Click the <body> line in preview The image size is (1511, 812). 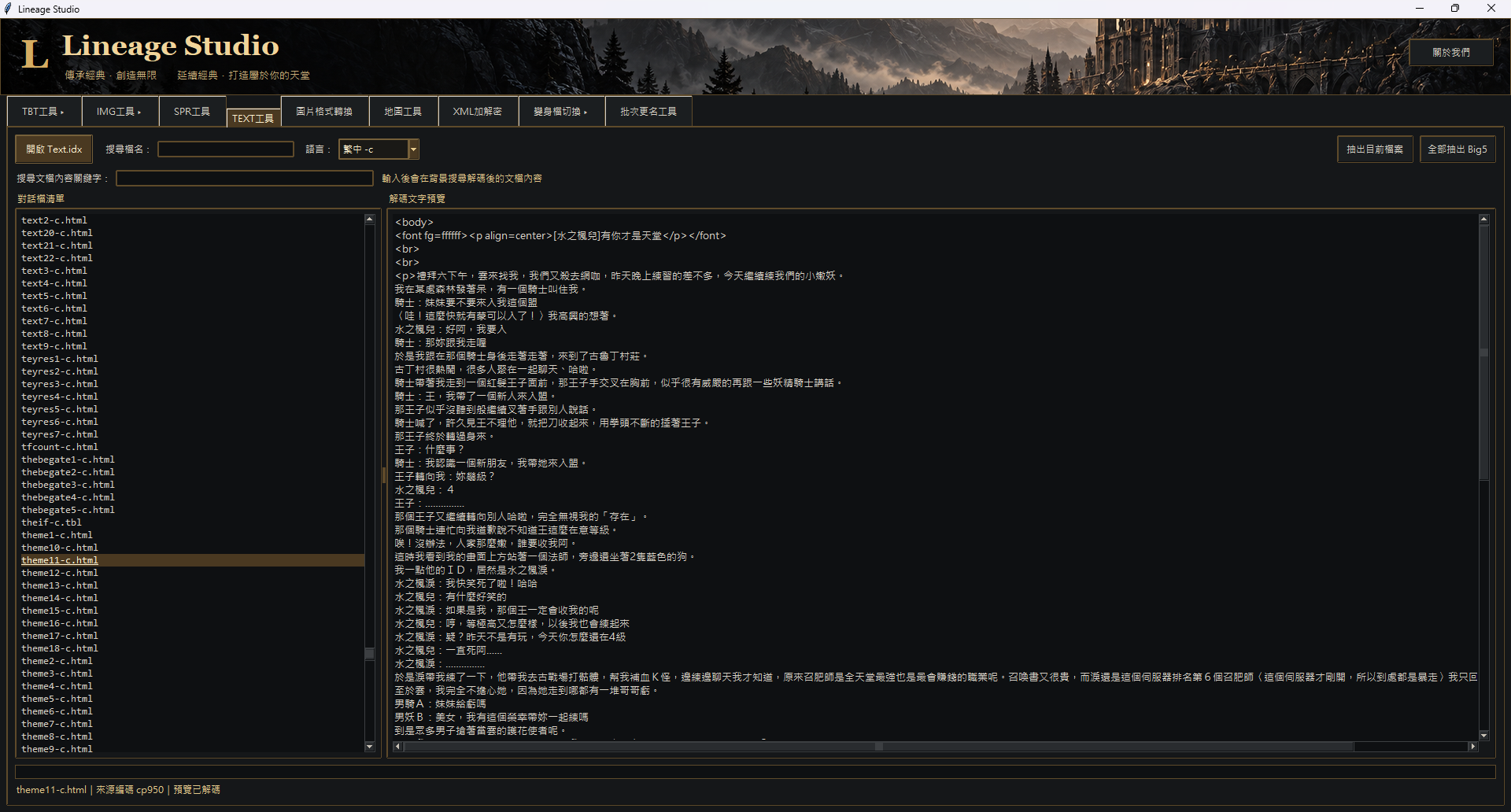point(415,223)
